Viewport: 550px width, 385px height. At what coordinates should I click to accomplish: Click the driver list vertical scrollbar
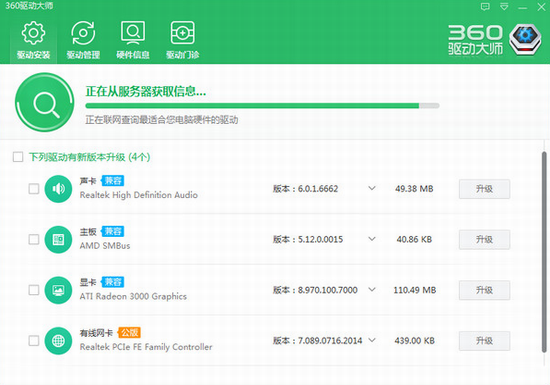(544, 252)
